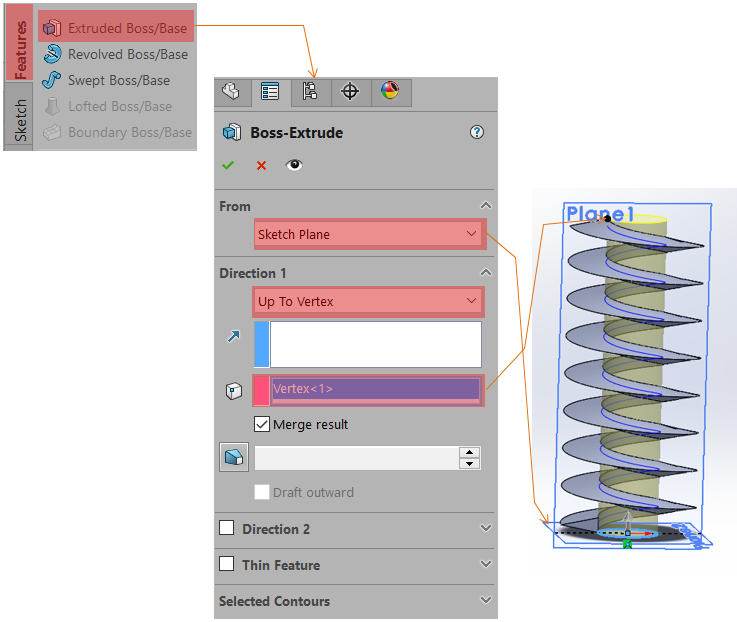737x622 pixels.
Task: Toggle detailed preview eye icon
Action: [294, 165]
